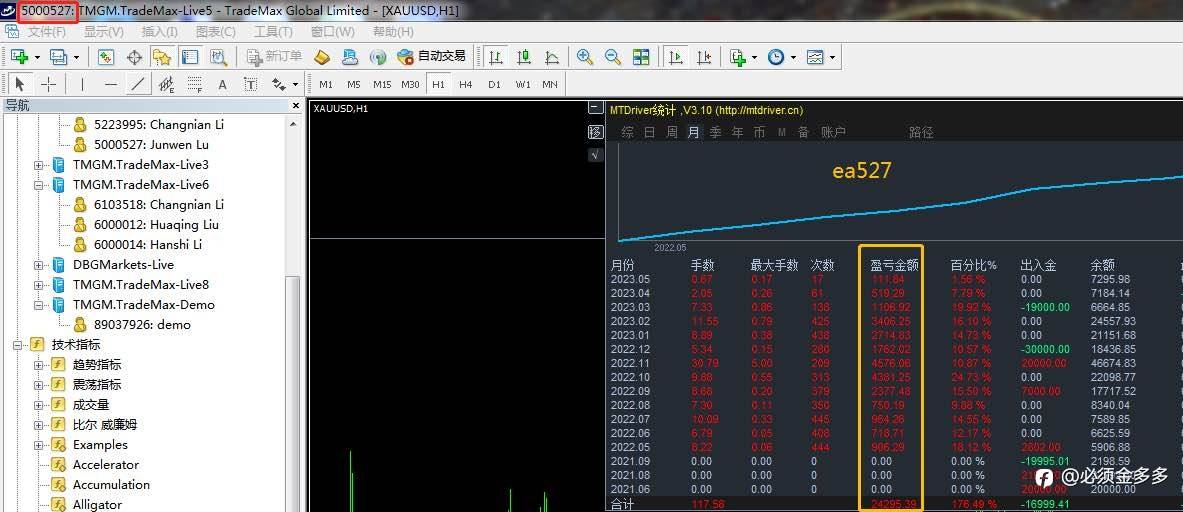Expand the TMGM.TradeMax-Live3 server node

(38, 164)
